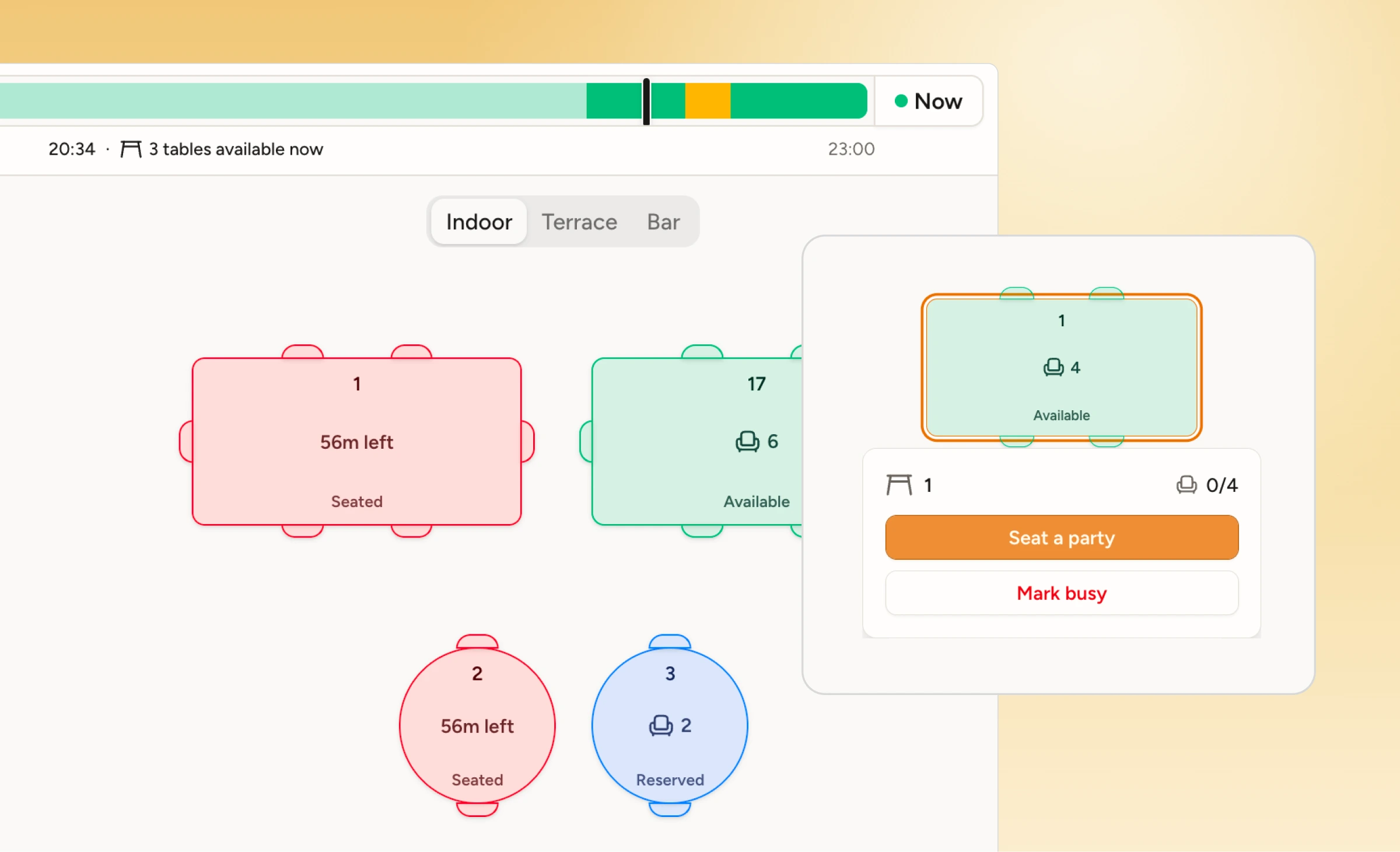This screenshot has height=852, width=1400.
Task: Click the '0/4' occupancy value
Action: pyautogui.click(x=1222, y=485)
